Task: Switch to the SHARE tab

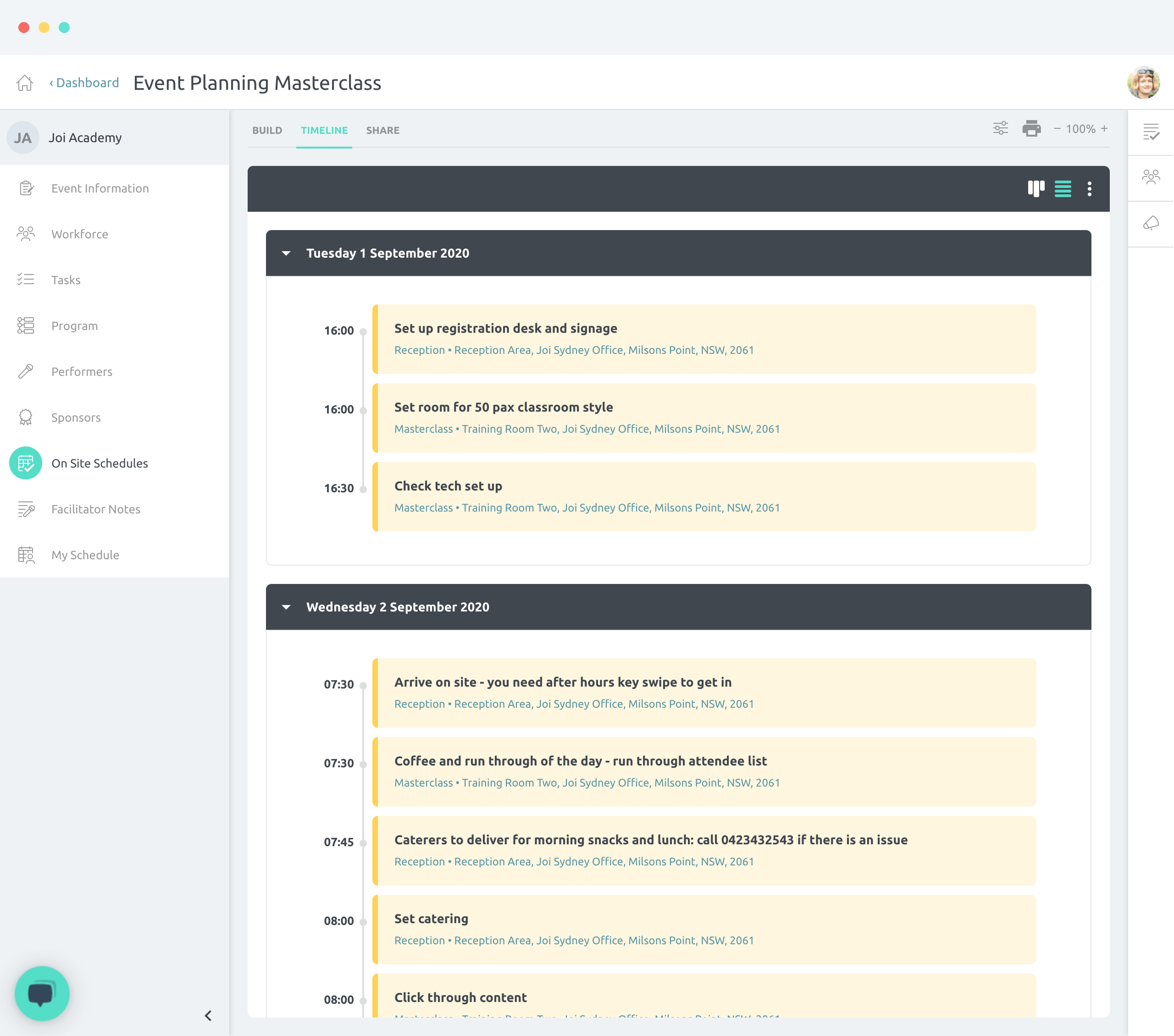Action: click(382, 130)
